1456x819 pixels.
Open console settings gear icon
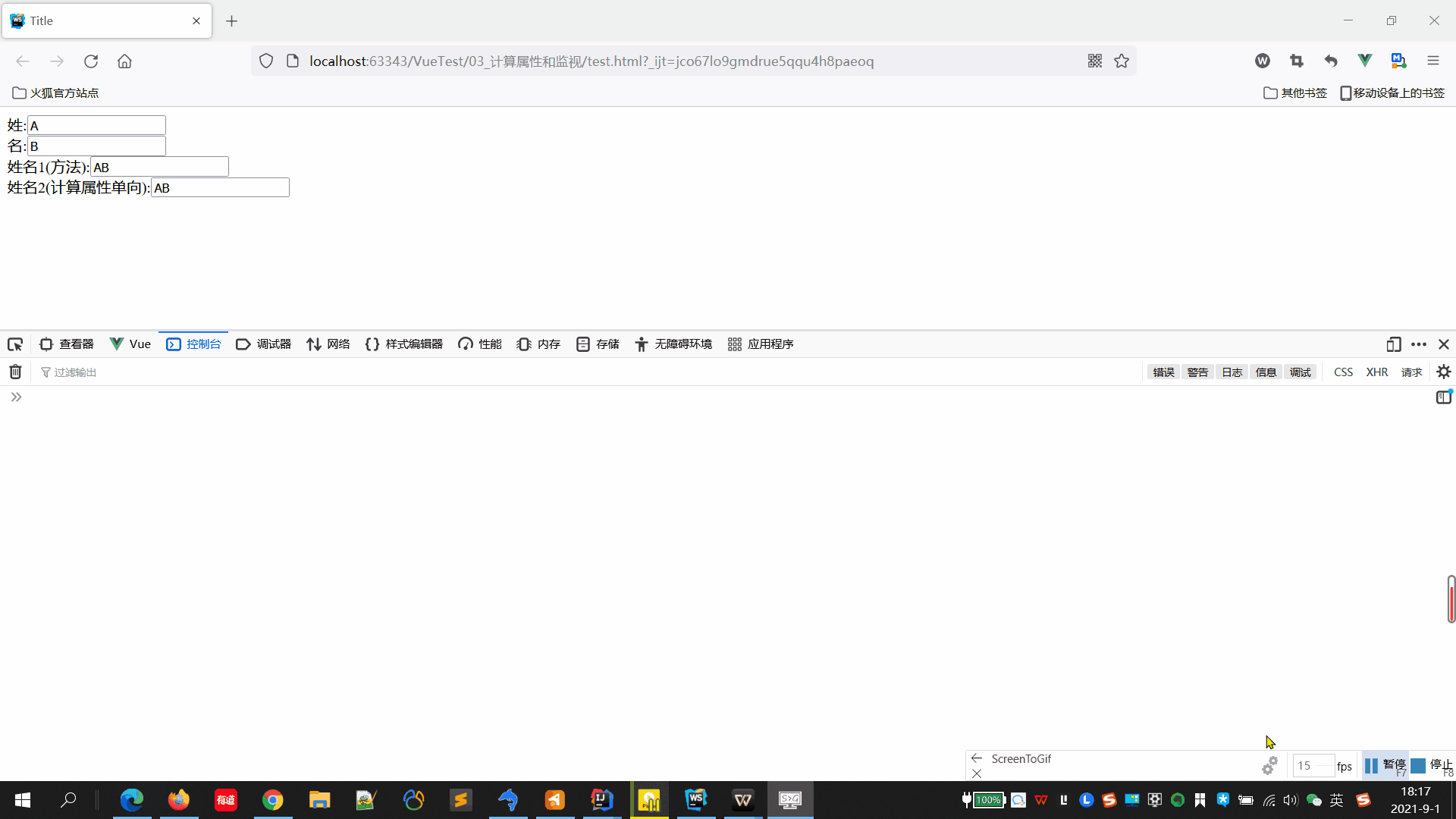coord(1444,372)
